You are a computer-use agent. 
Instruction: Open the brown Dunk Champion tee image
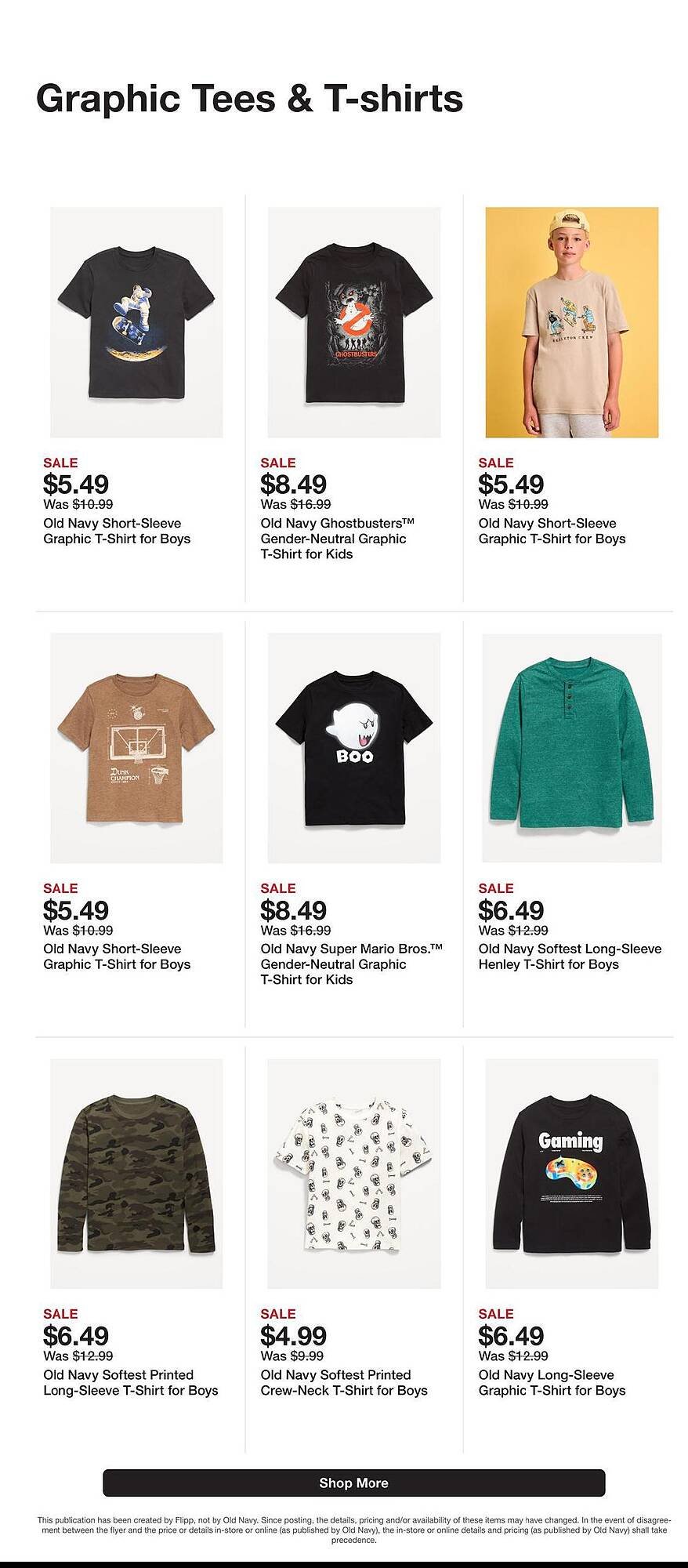136,748
